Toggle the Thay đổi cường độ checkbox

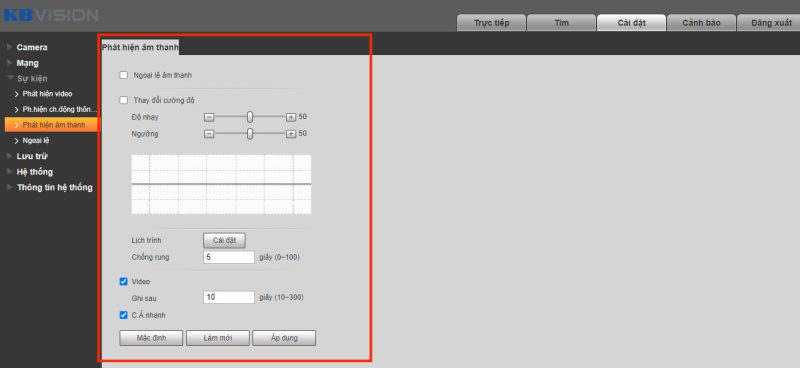(x=123, y=100)
